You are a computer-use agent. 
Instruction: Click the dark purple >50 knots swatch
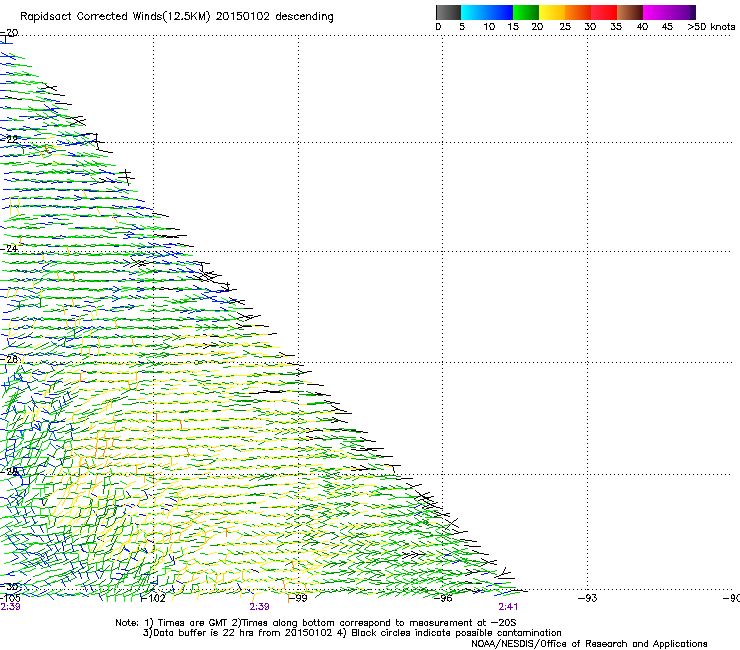pos(692,12)
